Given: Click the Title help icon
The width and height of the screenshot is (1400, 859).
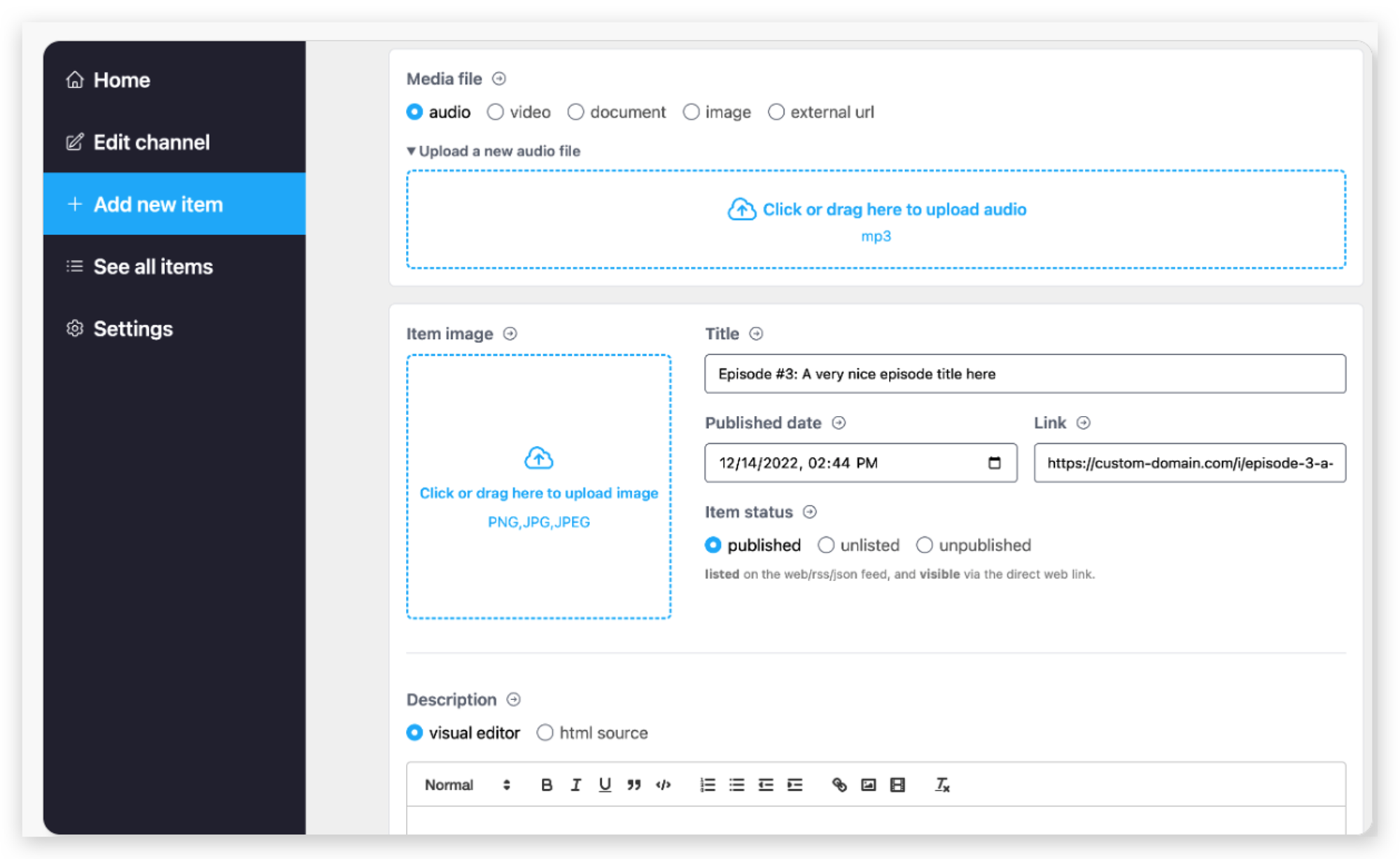Looking at the screenshot, I should pos(756,333).
